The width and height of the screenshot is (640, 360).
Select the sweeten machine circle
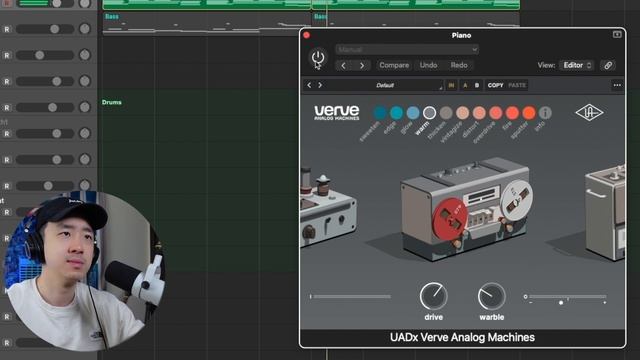click(x=380, y=113)
